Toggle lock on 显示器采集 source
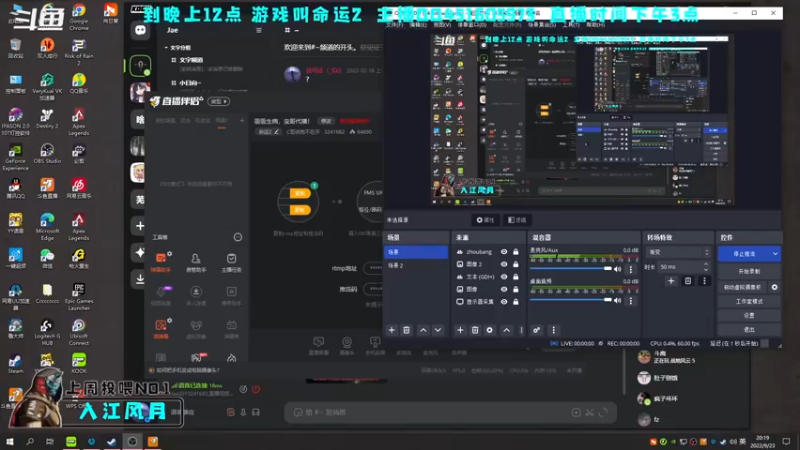Screen dimensions: 800x450 [516, 302]
